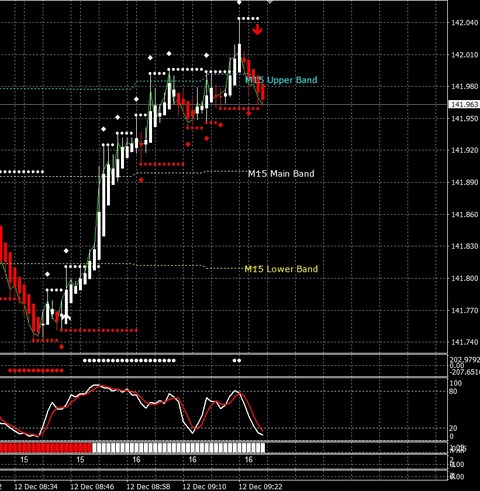Click the 141.860 price axis label
Screen dimensions: 480x491
pos(465,214)
